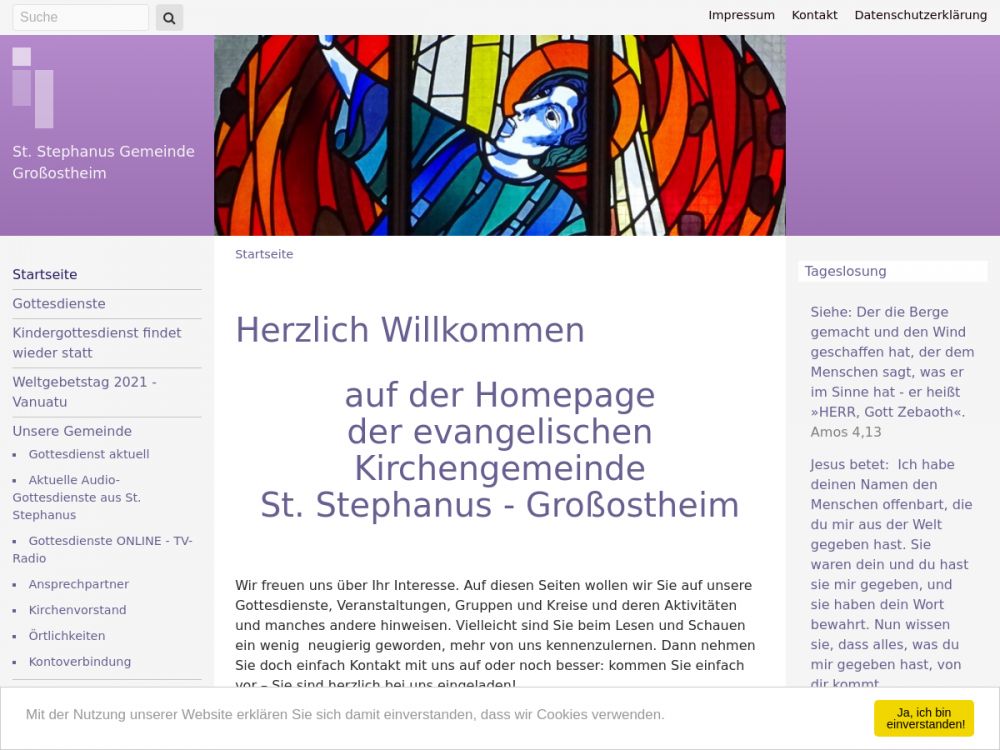Go to the Kontakt page

(x=814, y=15)
